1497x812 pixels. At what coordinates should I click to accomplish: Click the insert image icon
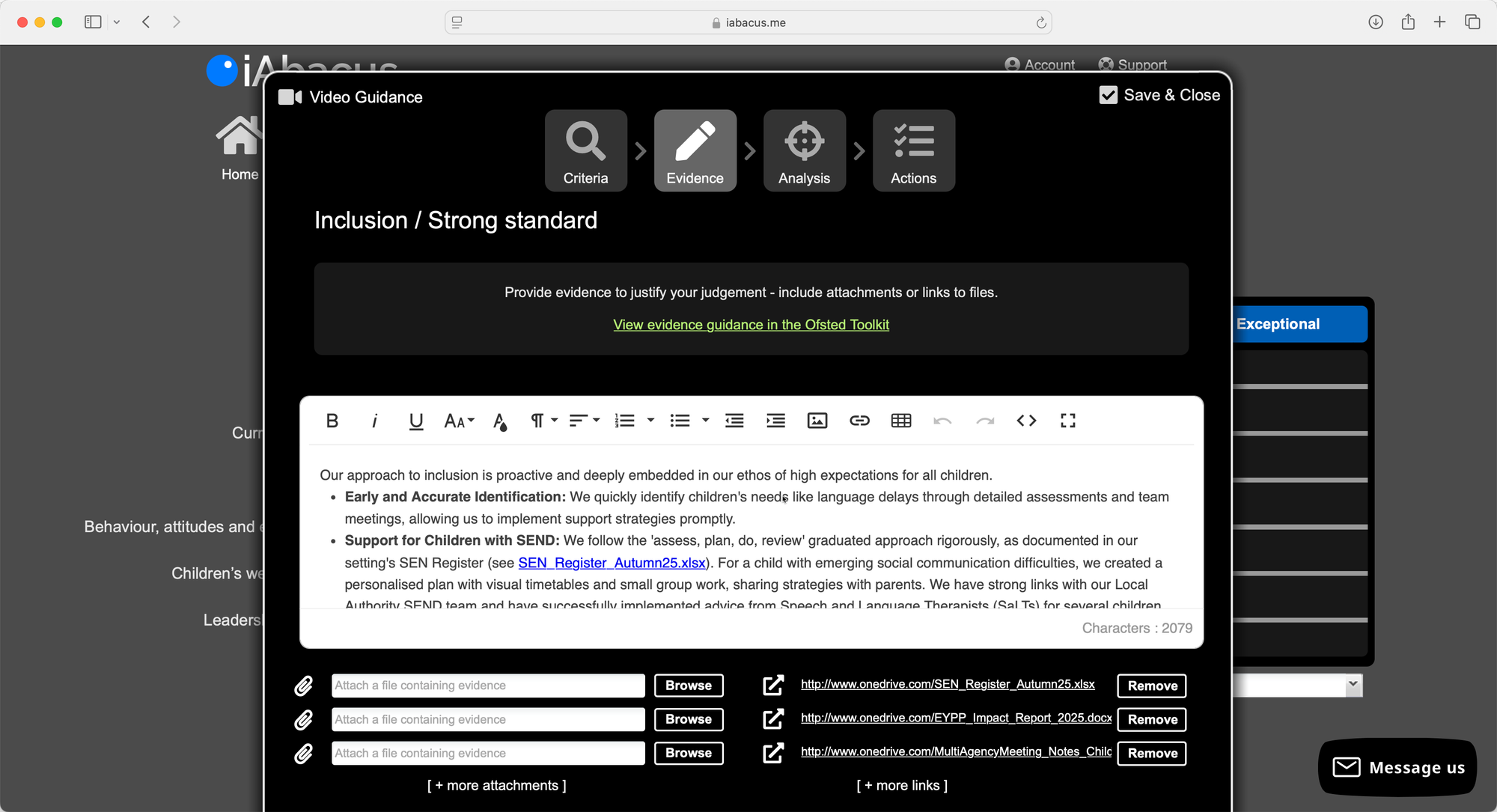coord(817,421)
